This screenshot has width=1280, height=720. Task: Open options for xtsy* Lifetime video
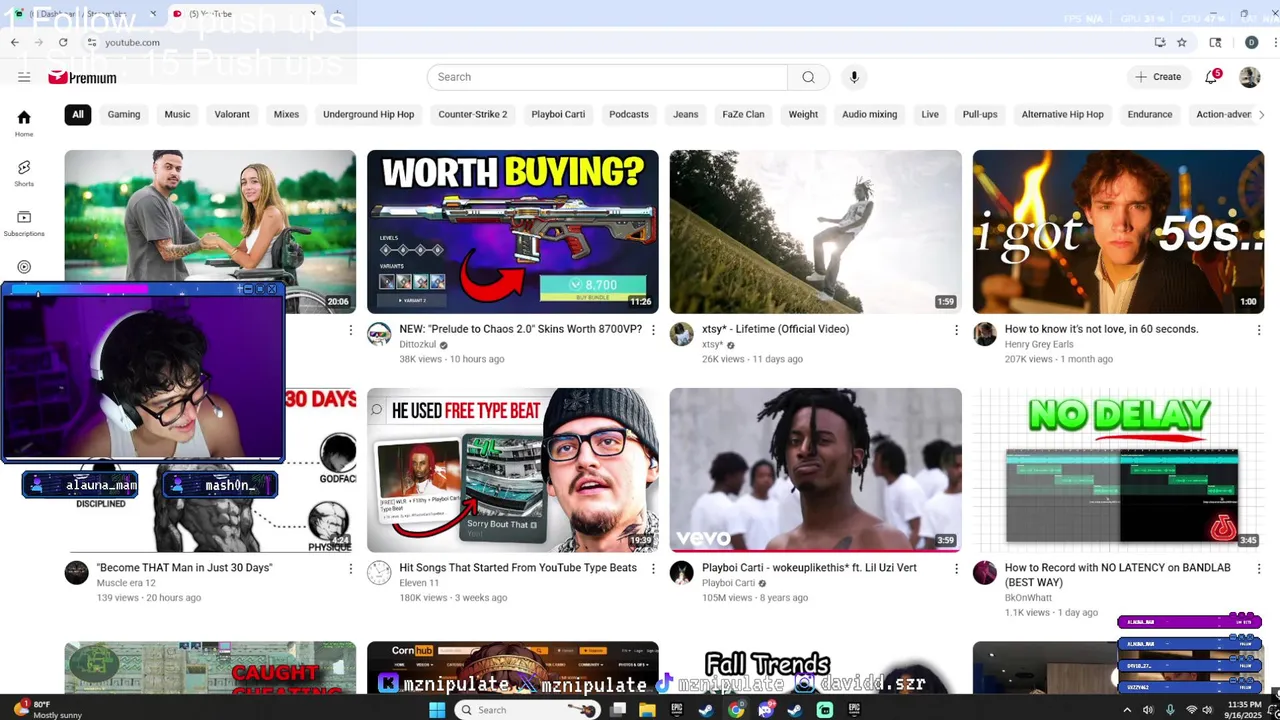(956, 329)
